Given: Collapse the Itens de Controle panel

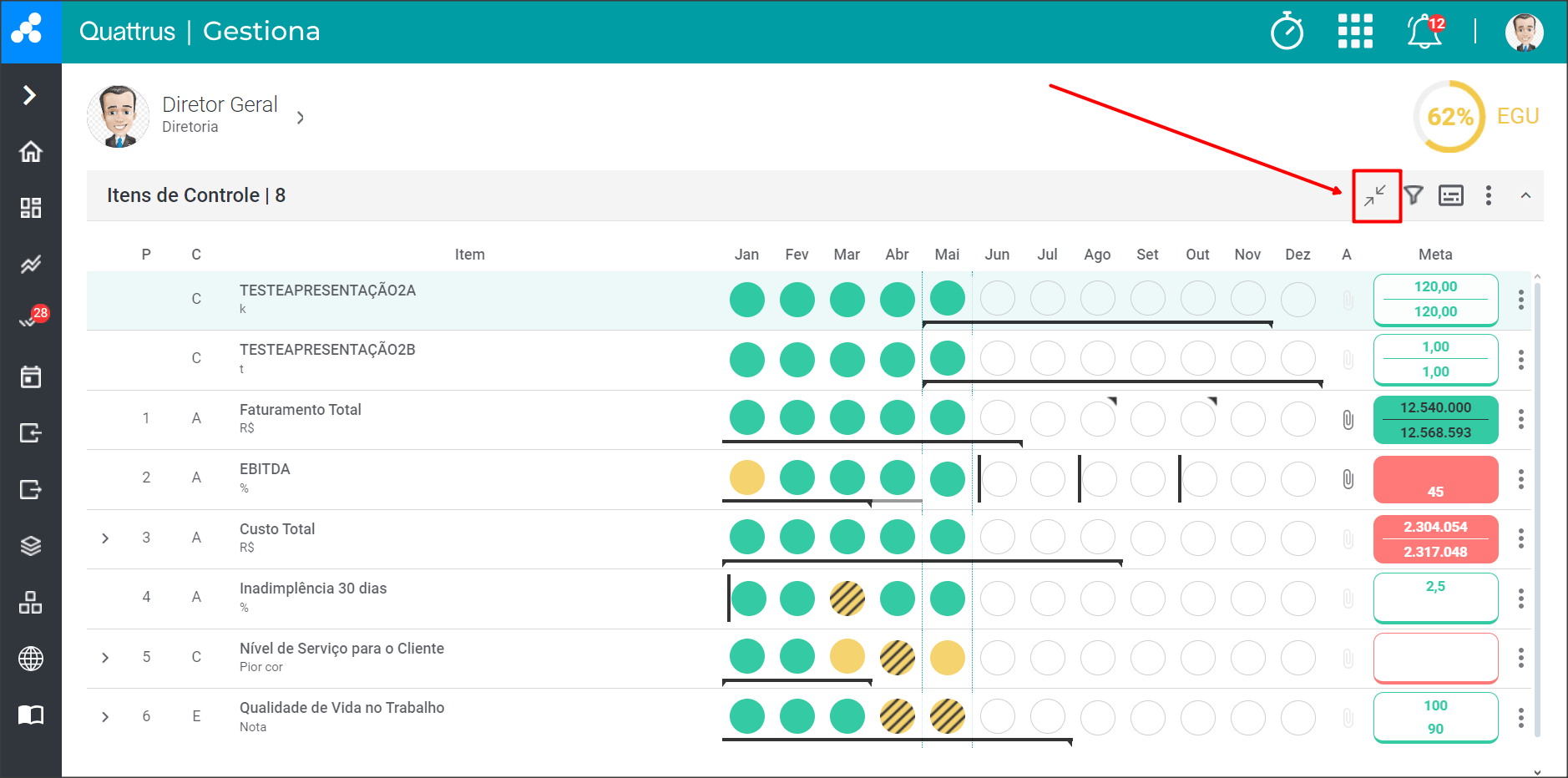Looking at the screenshot, I should [x=1525, y=195].
